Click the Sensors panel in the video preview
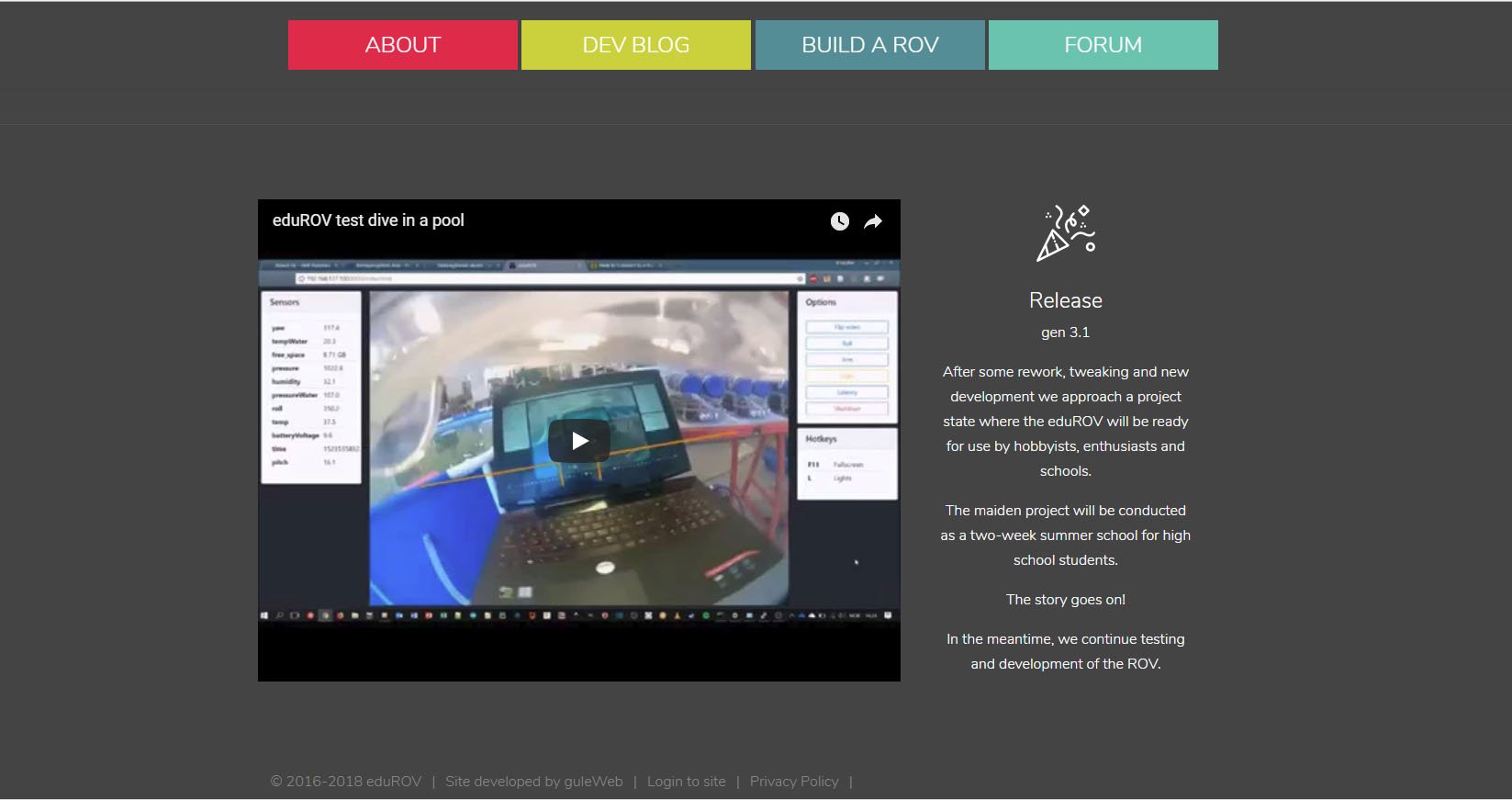This screenshot has height=800, width=1512. point(310,387)
